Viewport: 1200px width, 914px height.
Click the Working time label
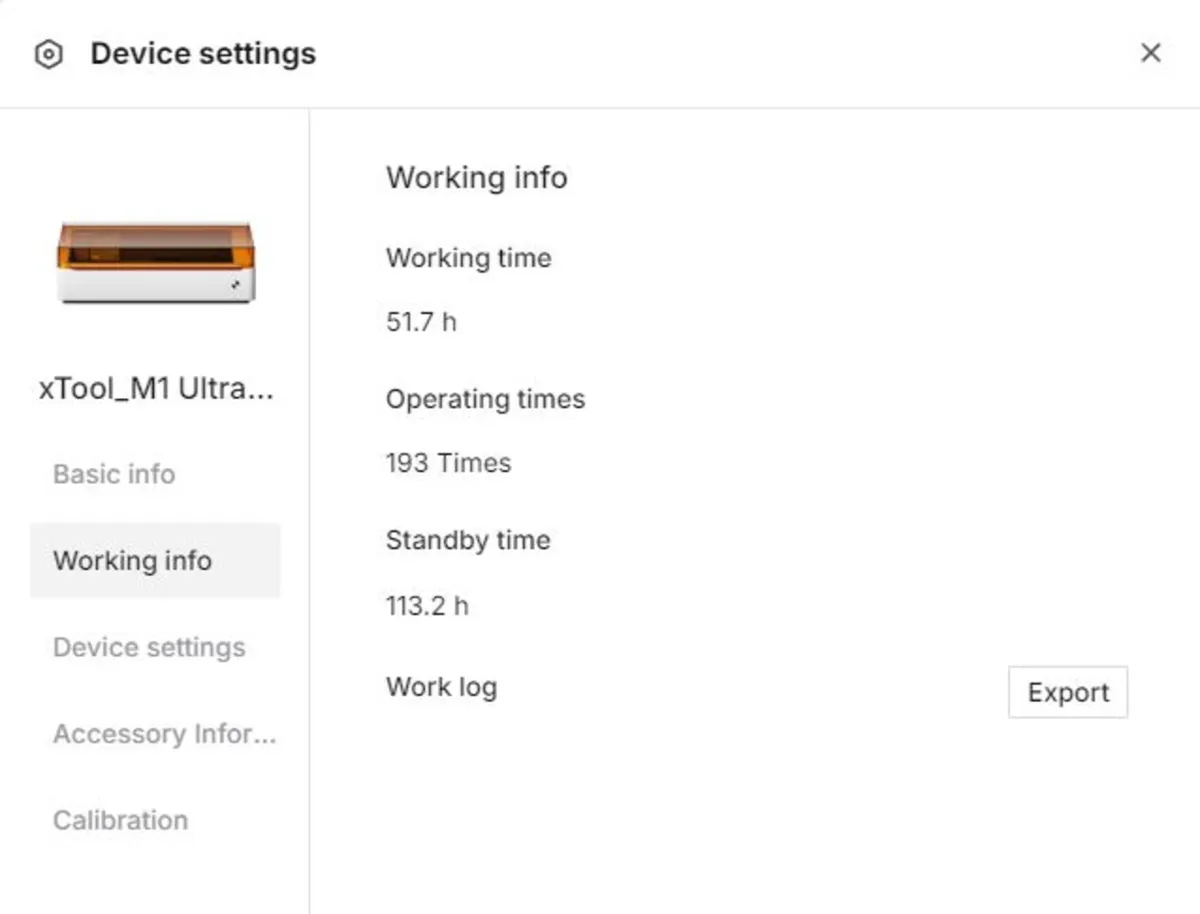click(468, 258)
